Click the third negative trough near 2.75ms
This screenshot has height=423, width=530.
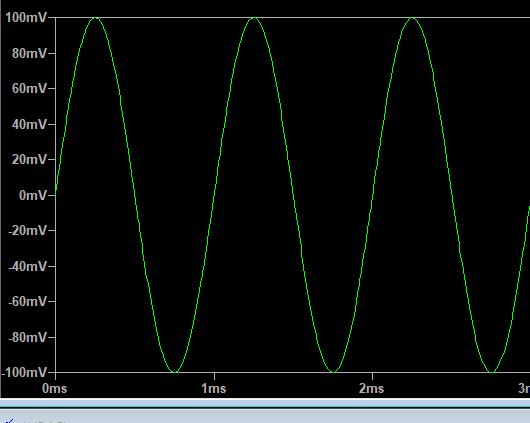(x=491, y=372)
